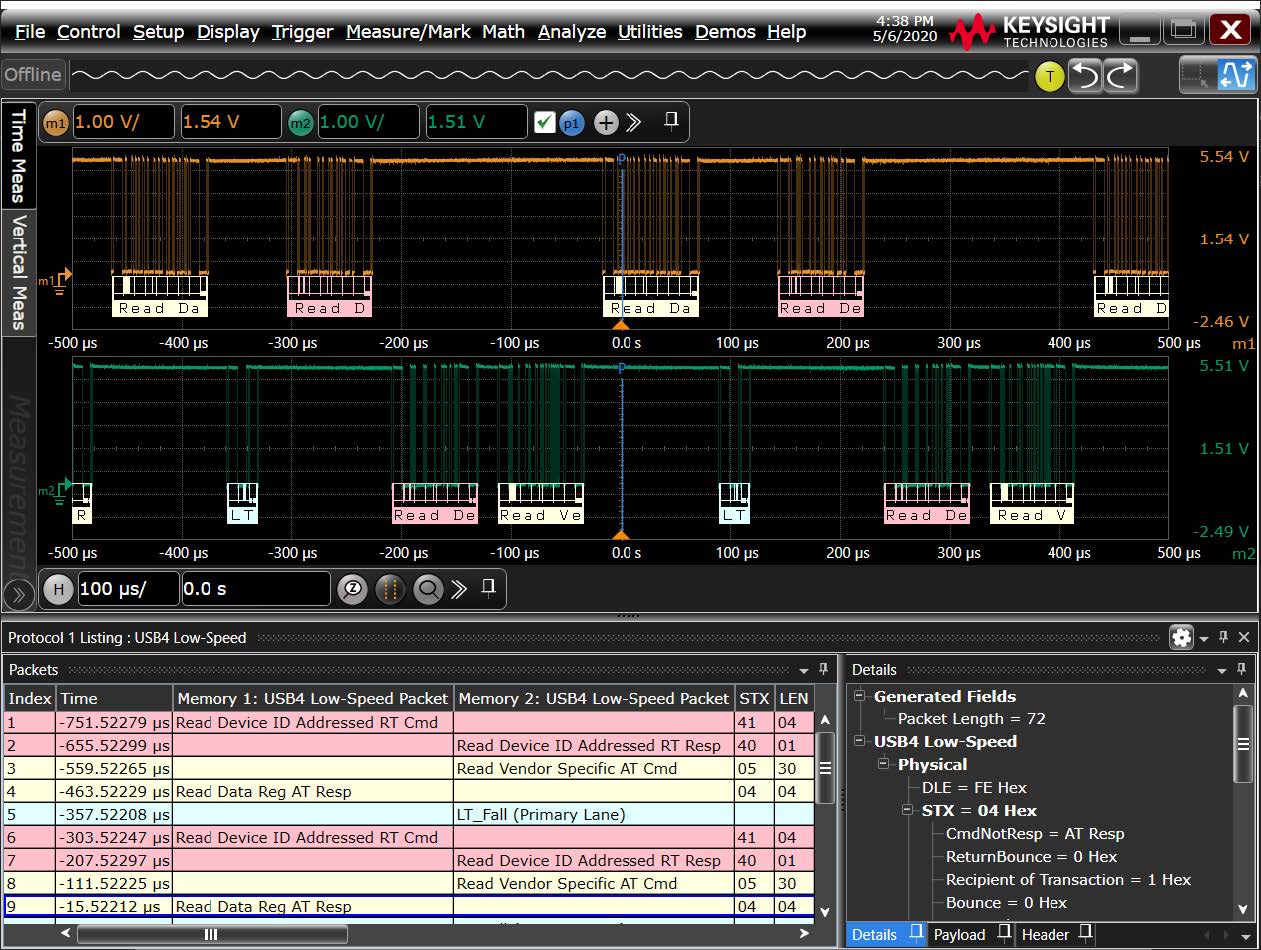Screen dimensions: 1261x950
Task: Open the Measure/Mark menu
Action: click(408, 32)
